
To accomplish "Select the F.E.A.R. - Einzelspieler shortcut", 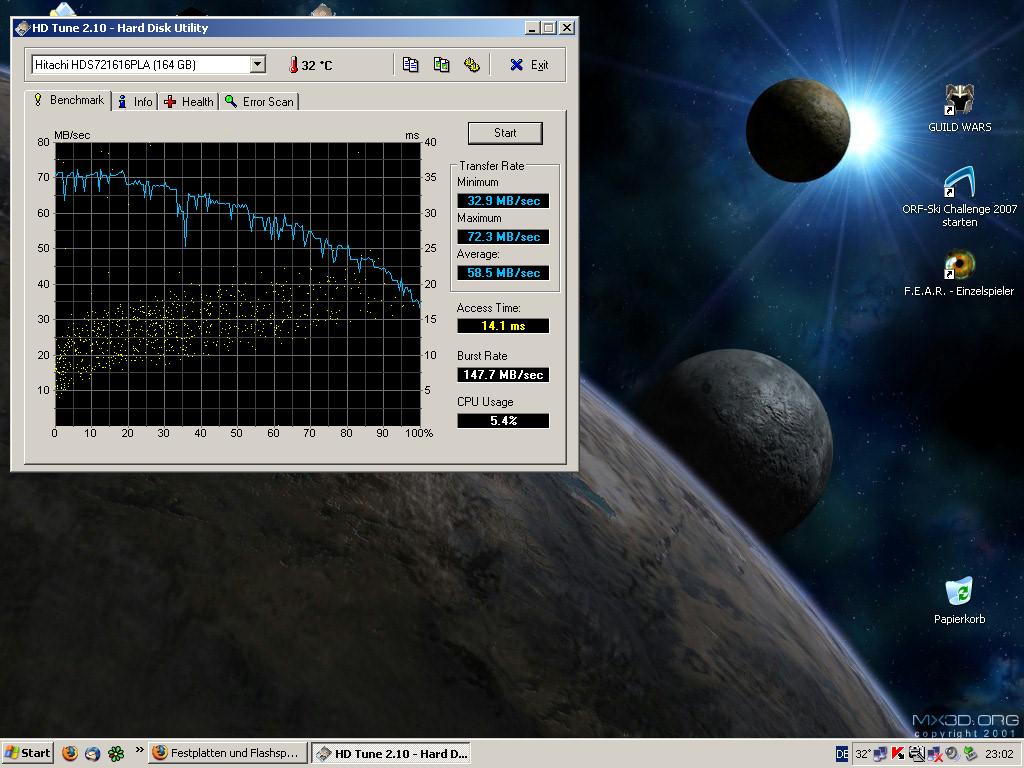I will pyautogui.click(x=959, y=273).
